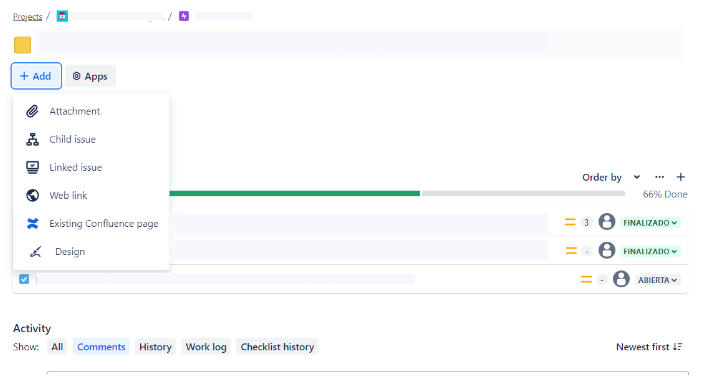This screenshot has width=703, height=383.
Task: Toggle Newest first sort order
Action: [x=649, y=347]
